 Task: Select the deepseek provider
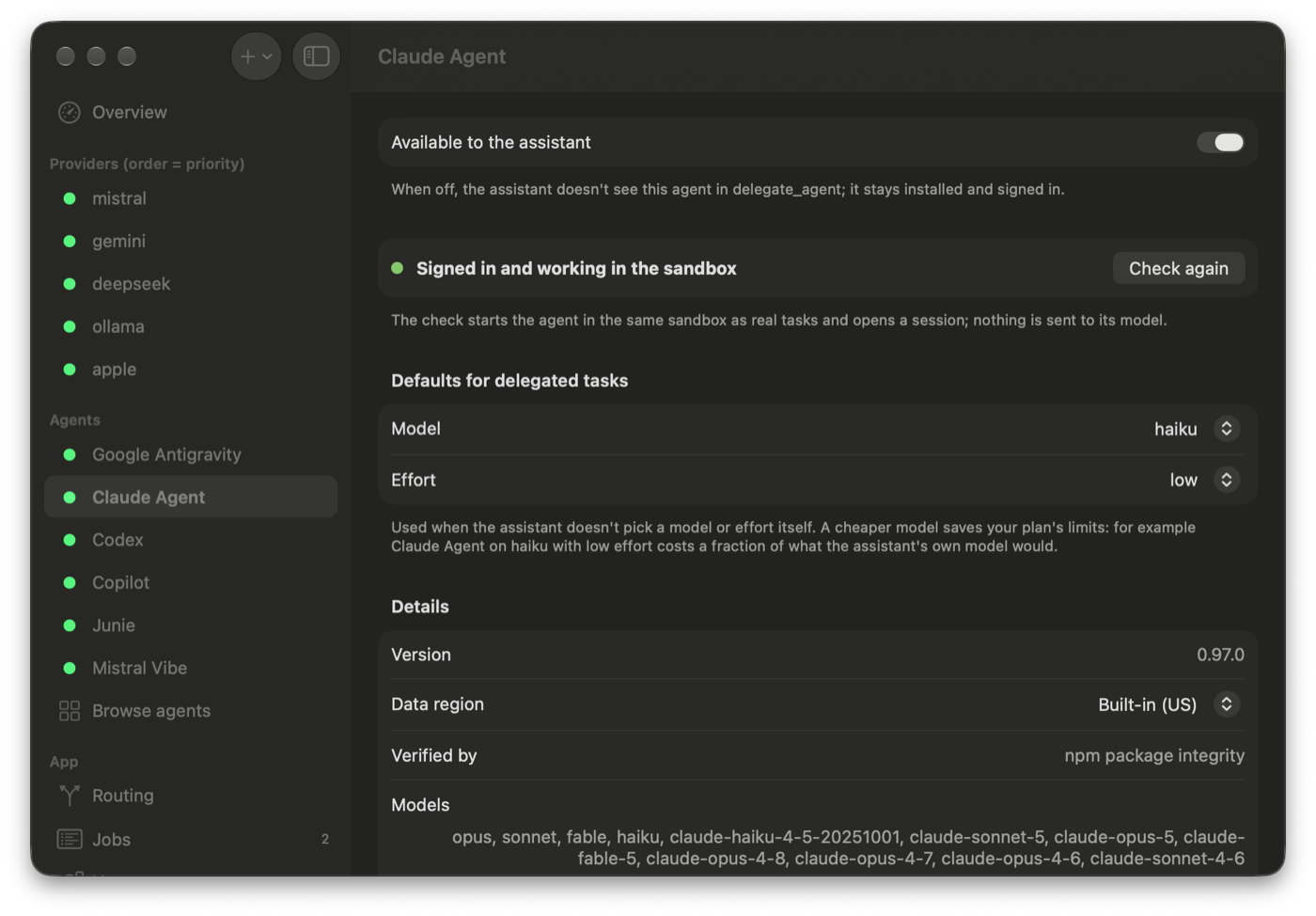pos(191,284)
